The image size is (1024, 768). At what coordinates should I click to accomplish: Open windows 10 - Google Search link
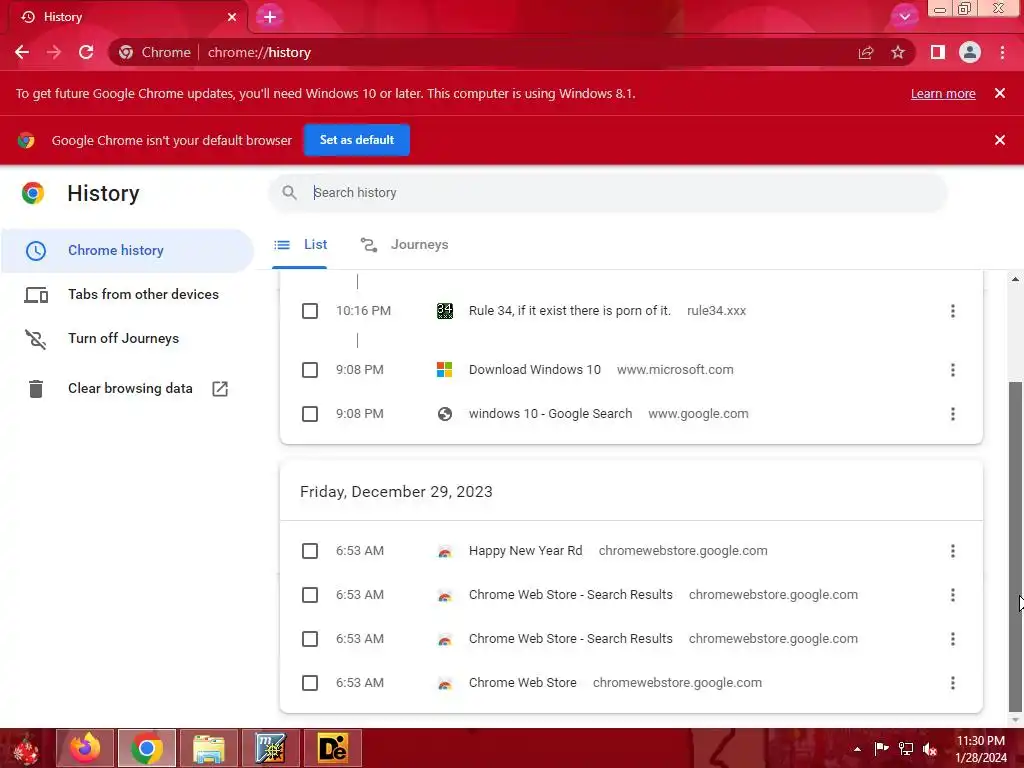pyautogui.click(x=550, y=414)
